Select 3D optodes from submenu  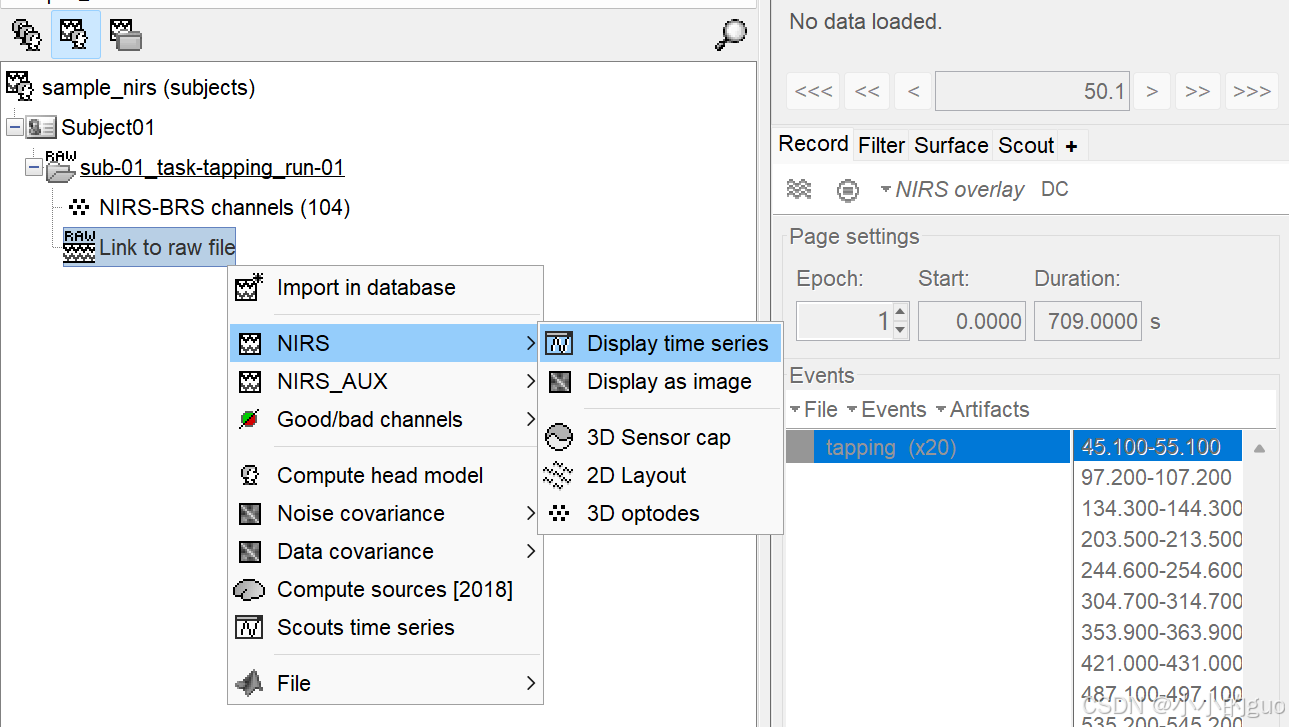click(642, 514)
